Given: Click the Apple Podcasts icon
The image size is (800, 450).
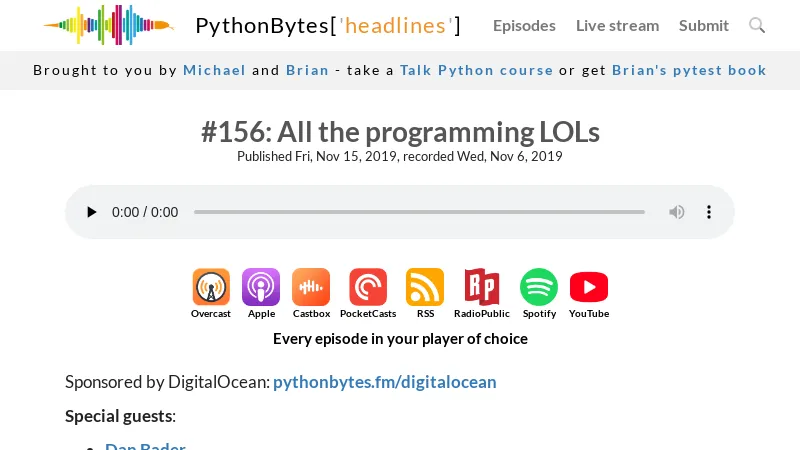Looking at the screenshot, I should [x=261, y=287].
